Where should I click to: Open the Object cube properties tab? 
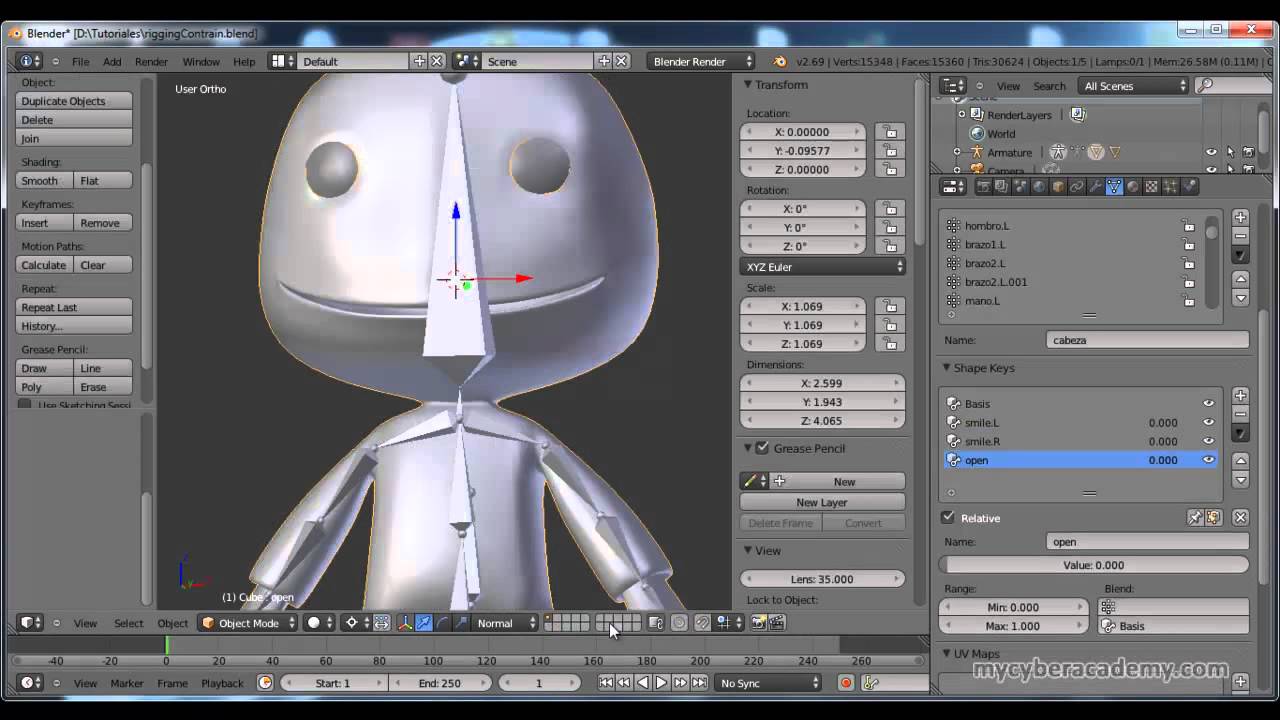coord(1058,186)
